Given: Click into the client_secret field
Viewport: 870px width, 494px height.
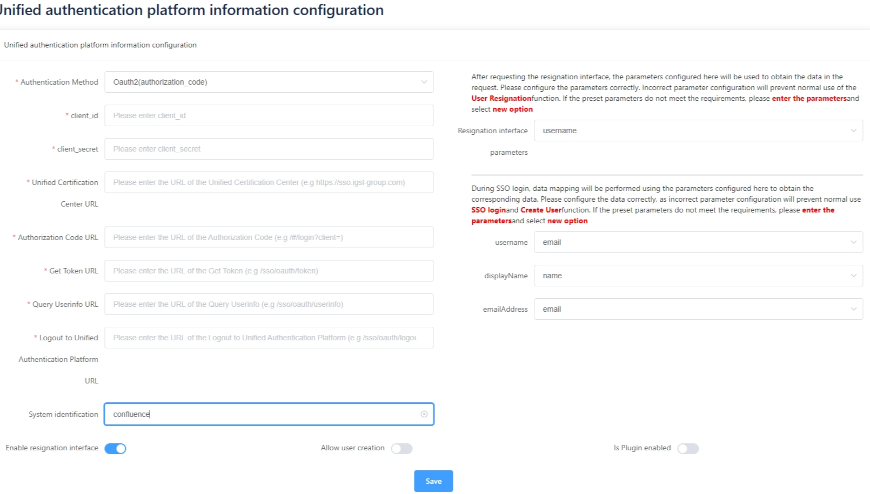Looking at the screenshot, I should tap(268, 148).
